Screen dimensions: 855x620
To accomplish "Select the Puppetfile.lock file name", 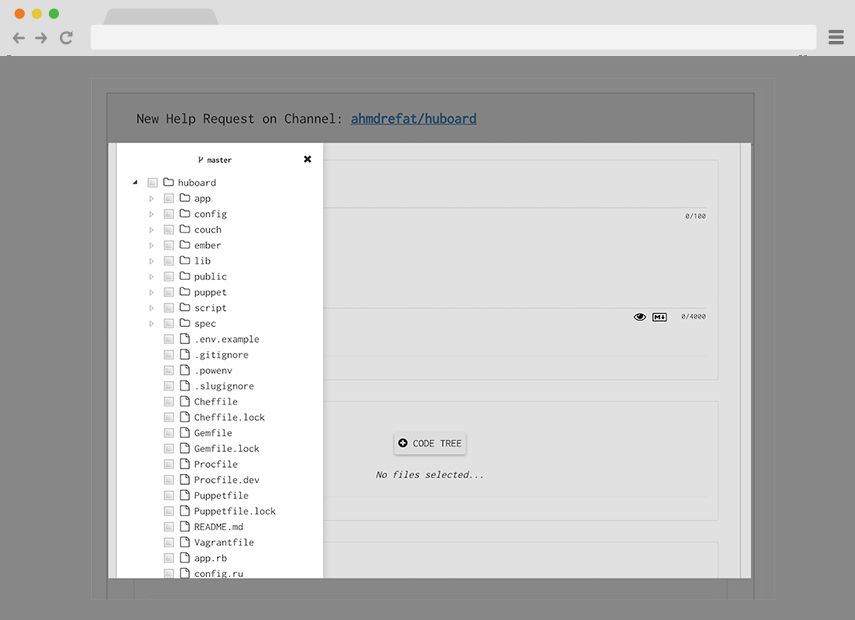I will 234,511.
